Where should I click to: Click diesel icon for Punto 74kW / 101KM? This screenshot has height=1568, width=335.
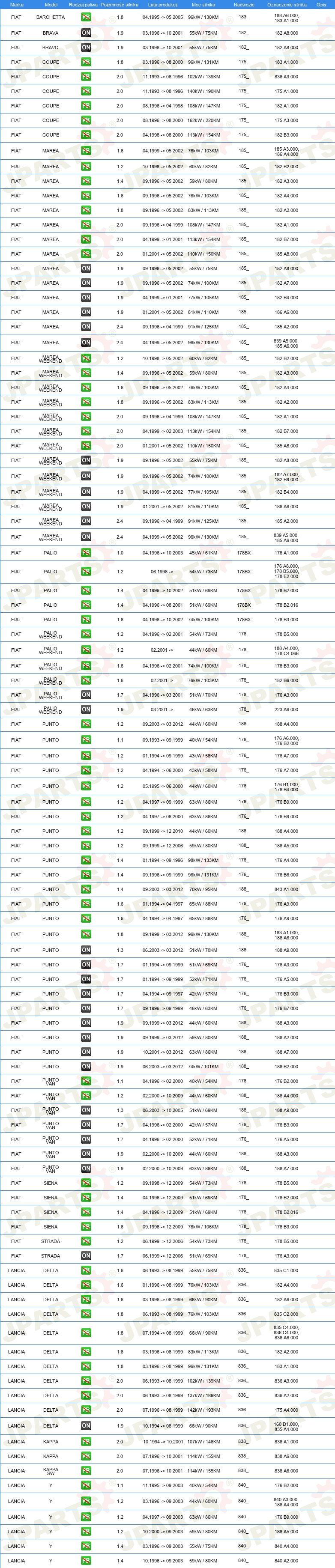click(86, 1067)
